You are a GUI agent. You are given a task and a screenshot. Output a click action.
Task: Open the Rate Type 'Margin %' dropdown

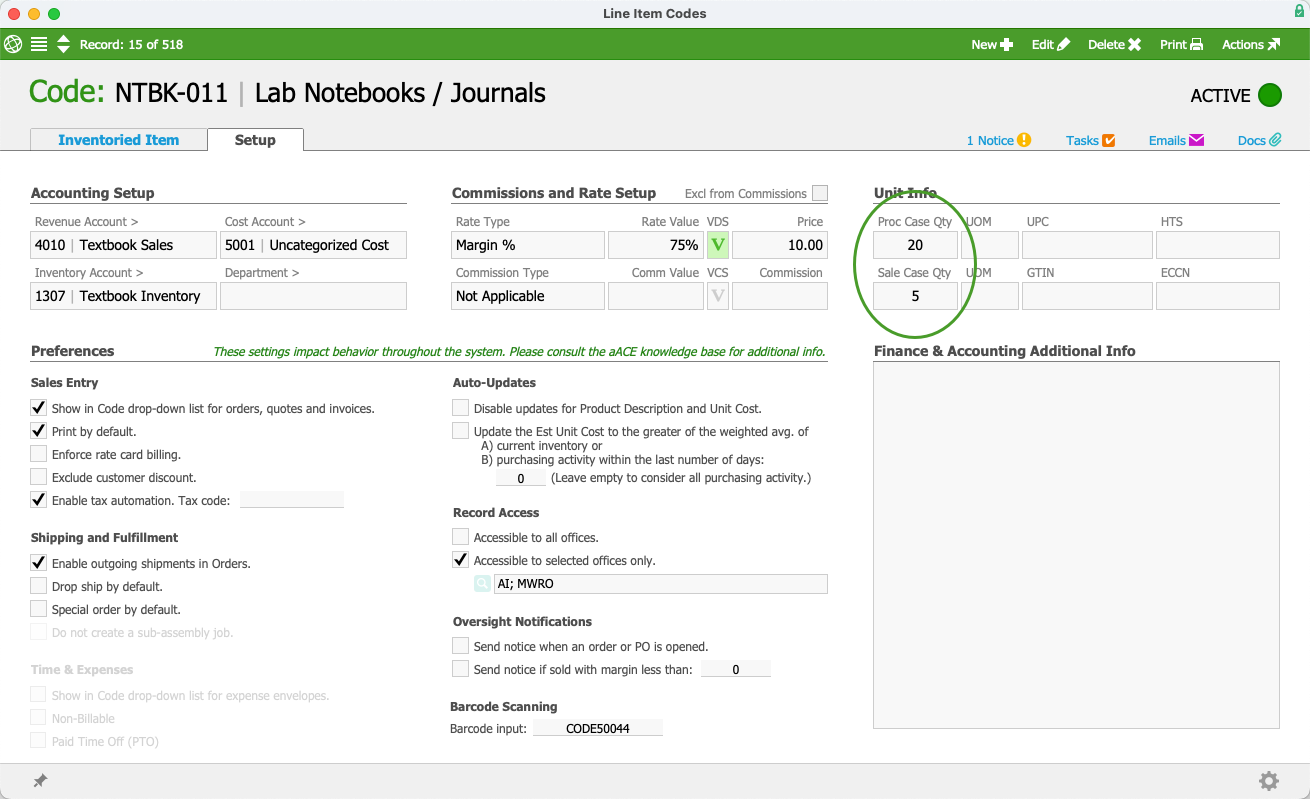[528, 245]
